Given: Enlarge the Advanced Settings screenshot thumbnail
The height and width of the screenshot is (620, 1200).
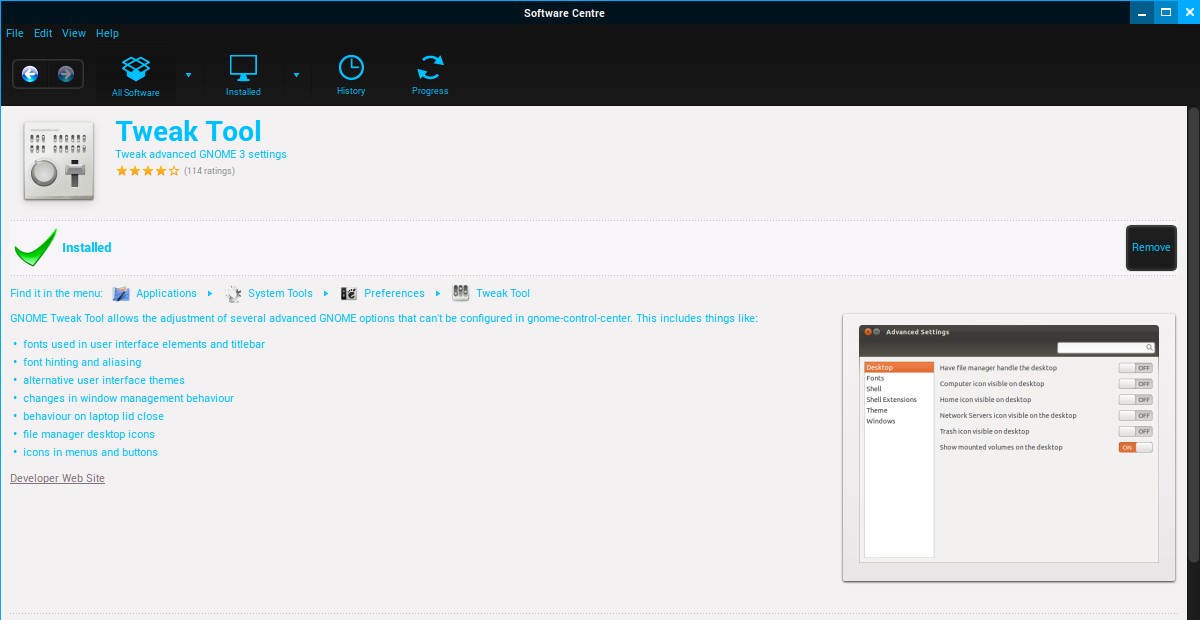Looking at the screenshot, I should tap(1009, 447).
